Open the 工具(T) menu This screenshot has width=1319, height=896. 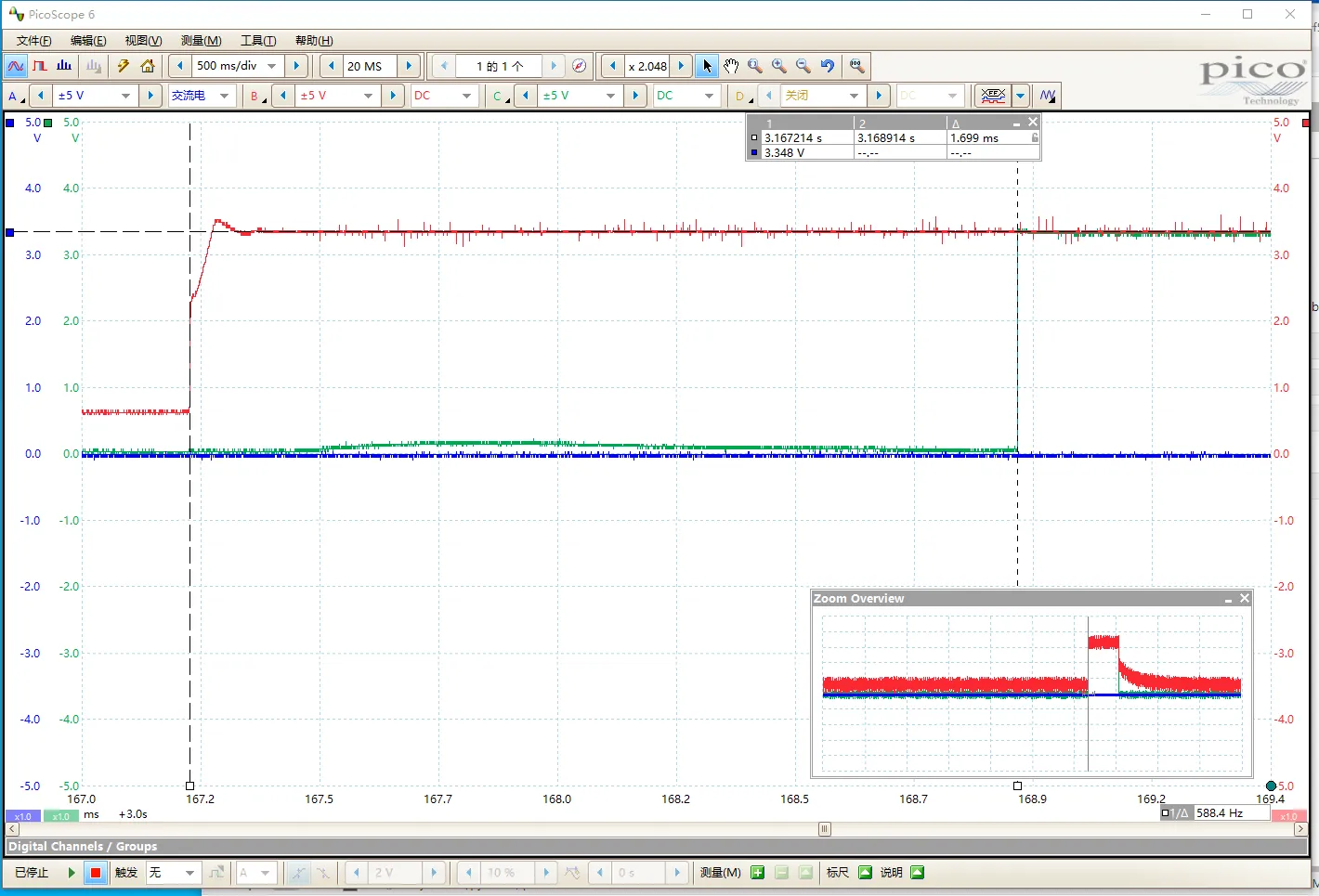(258, 41)
